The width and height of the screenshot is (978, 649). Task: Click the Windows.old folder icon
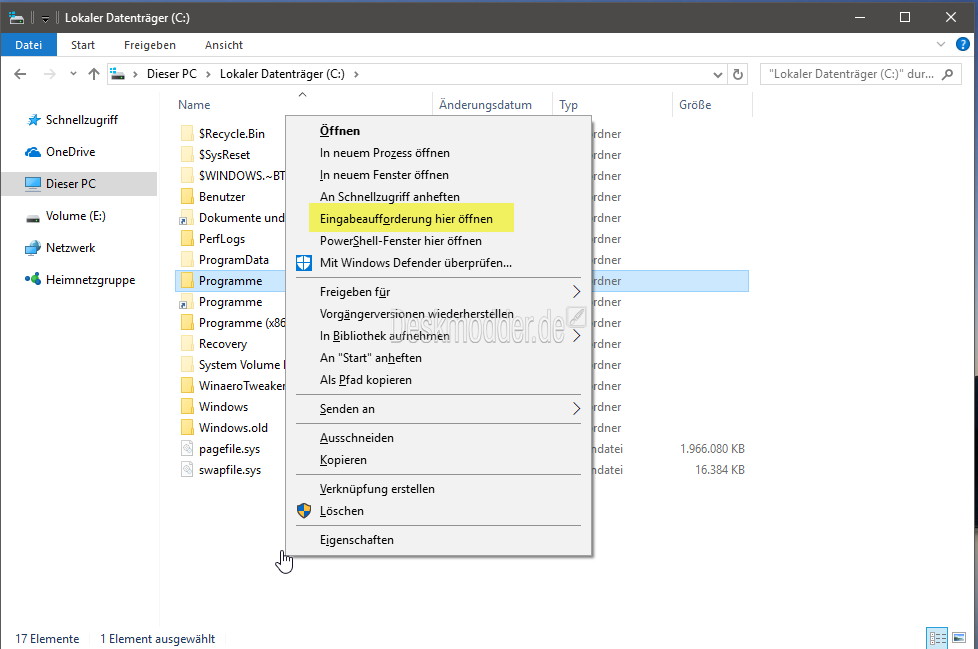coord(187,428)
